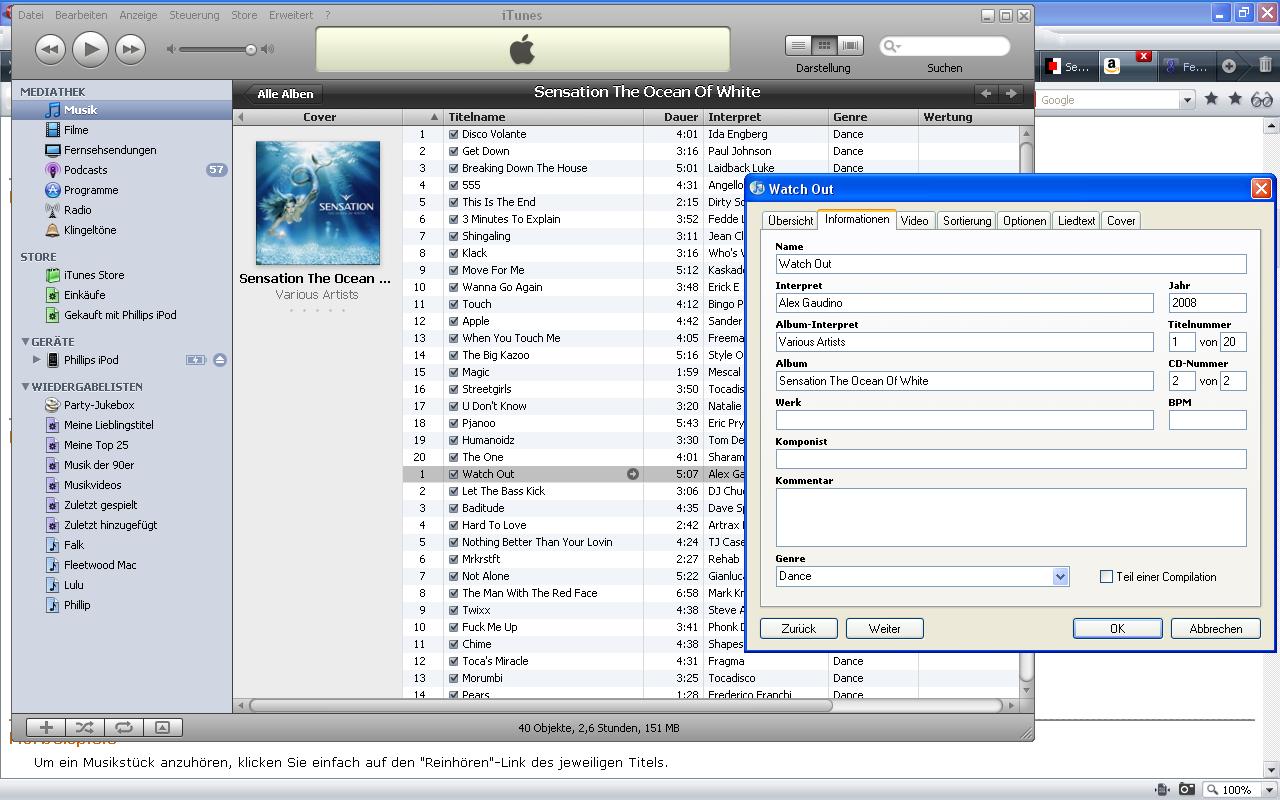Uncheck Breaking Down The House track

(454, 168)
